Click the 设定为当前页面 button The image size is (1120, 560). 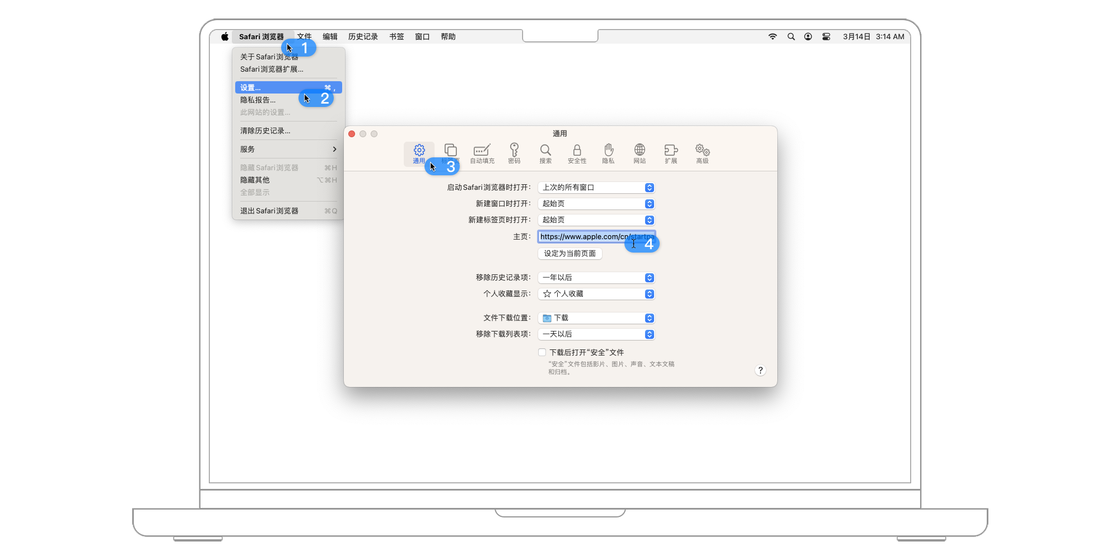570,254
